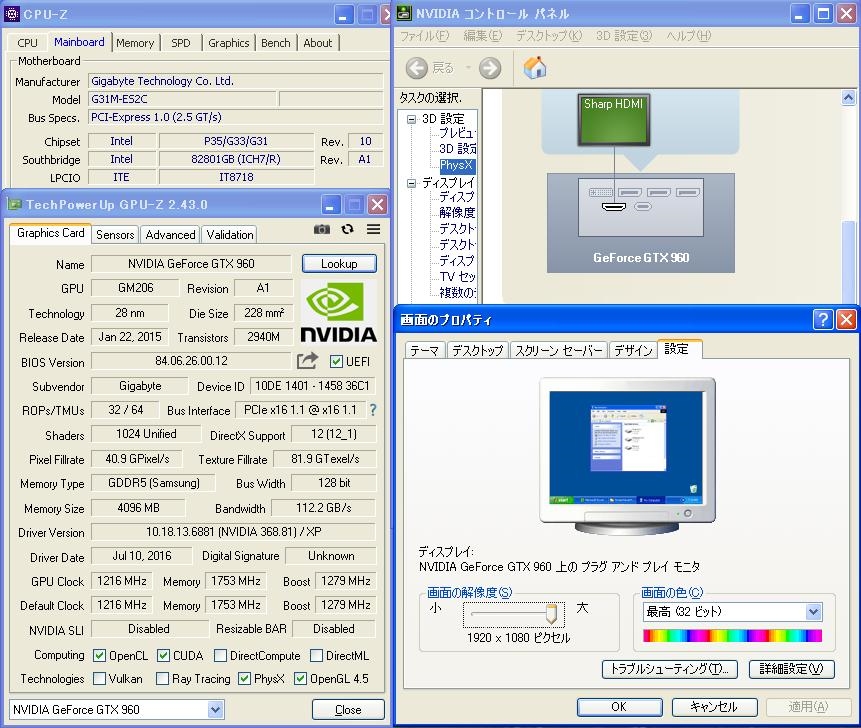Open the スクリーン セーバー tab
The height and width of the screenshot is (728, 861).
click(558, 351)
